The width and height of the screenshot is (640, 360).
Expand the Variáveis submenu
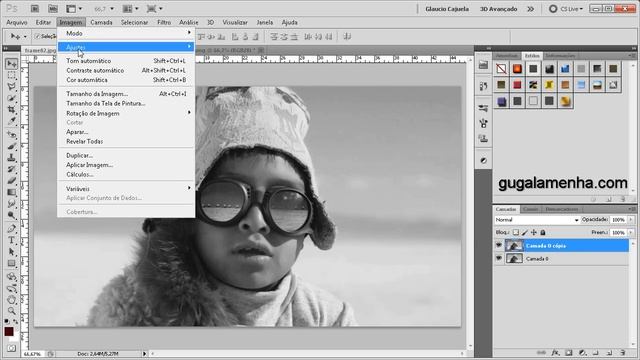[126, 189]
